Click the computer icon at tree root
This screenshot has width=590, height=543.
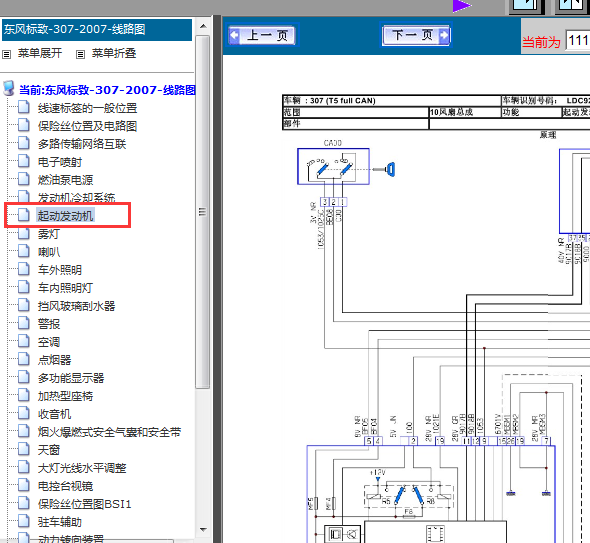(9, 88)
